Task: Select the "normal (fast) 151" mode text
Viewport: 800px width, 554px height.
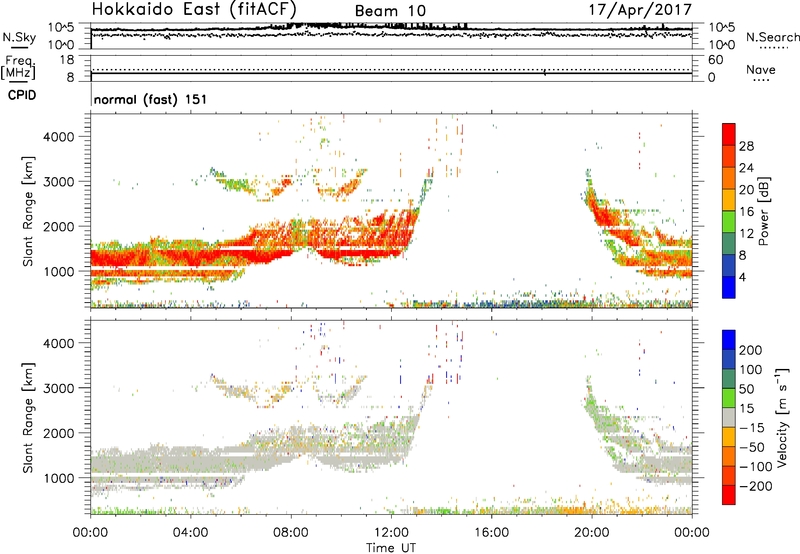Action: pyautogui.click(x=151, y=99)
